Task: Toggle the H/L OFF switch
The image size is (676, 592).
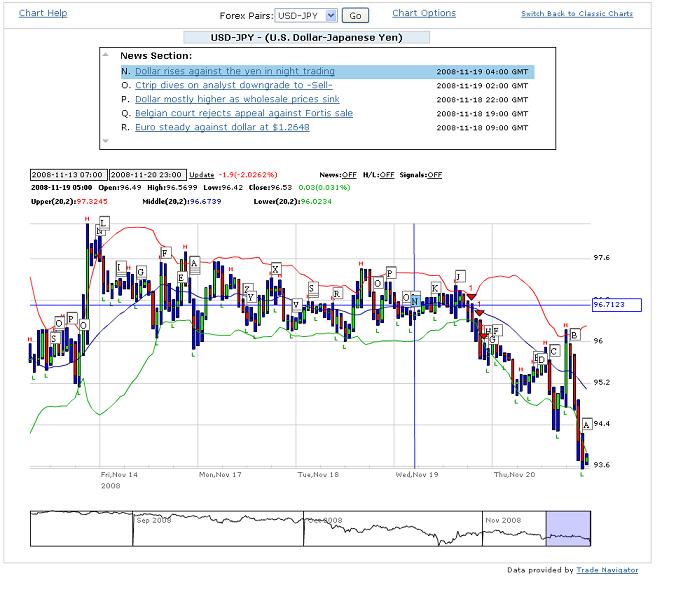Action: coord(387,174)
